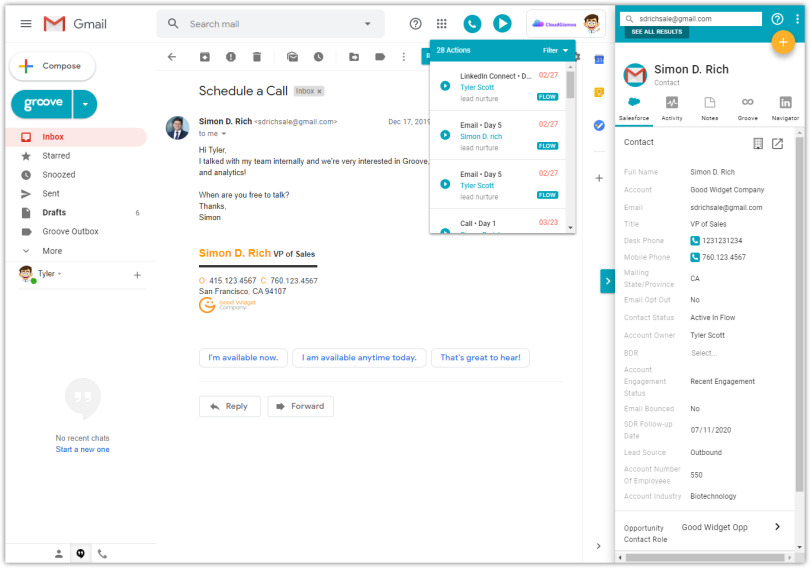Start LinkedIn Connect action play button

[x=445, y=86]
